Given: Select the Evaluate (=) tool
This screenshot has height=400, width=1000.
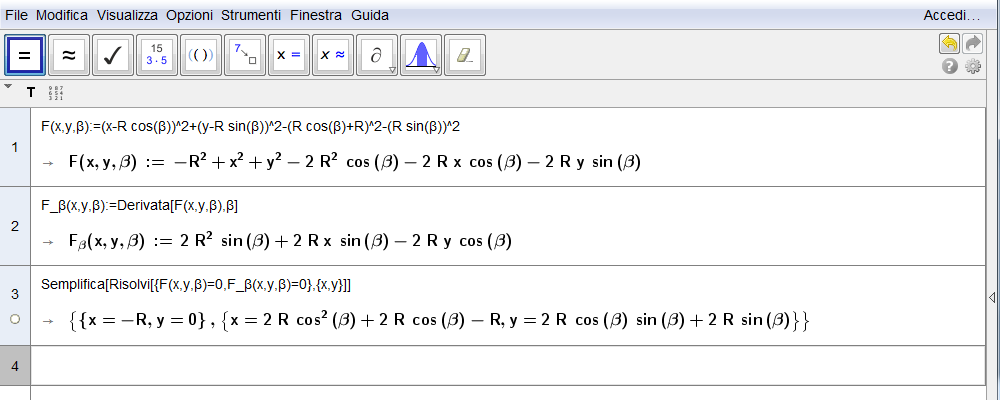Looking at the screenshot, I should point(25,56).
